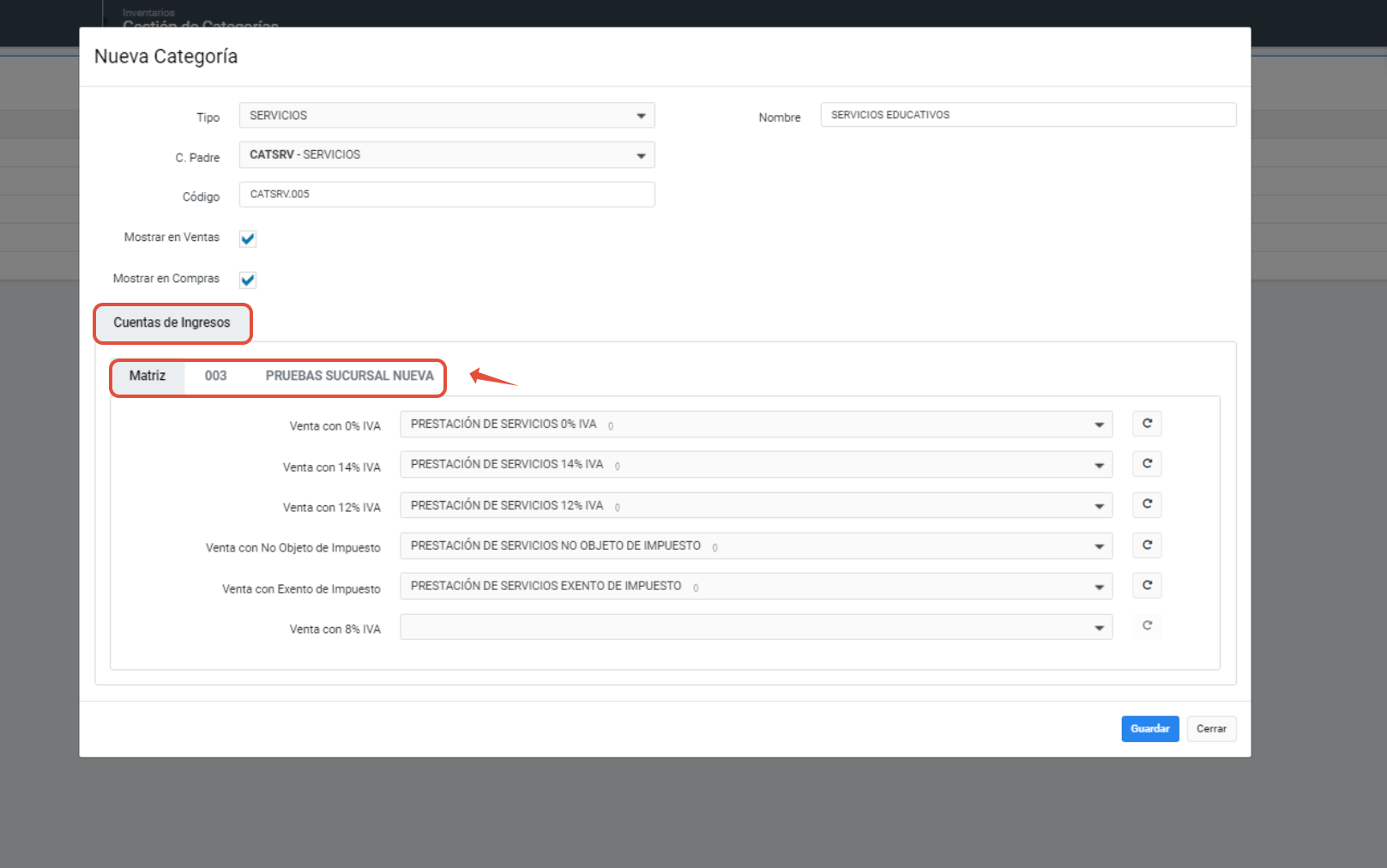1387x868 pixels.
Task: Reset the Venta con 14% IVA account
Action: click(x=1147, y=464)
